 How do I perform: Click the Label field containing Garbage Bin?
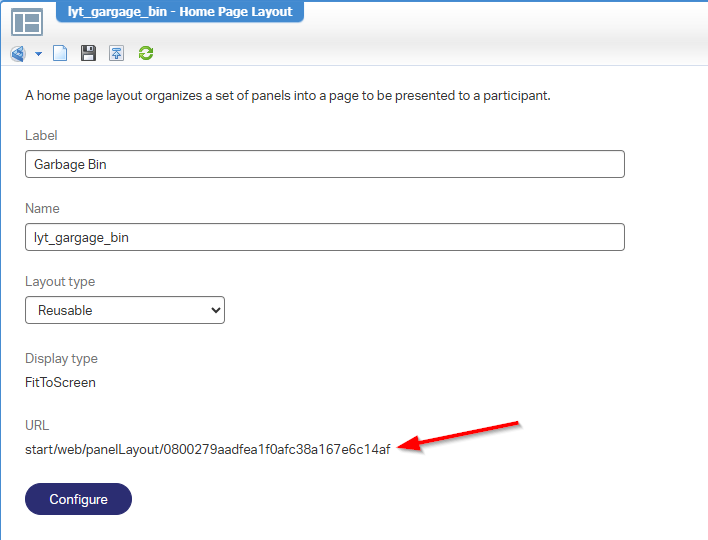pos(324,164)
